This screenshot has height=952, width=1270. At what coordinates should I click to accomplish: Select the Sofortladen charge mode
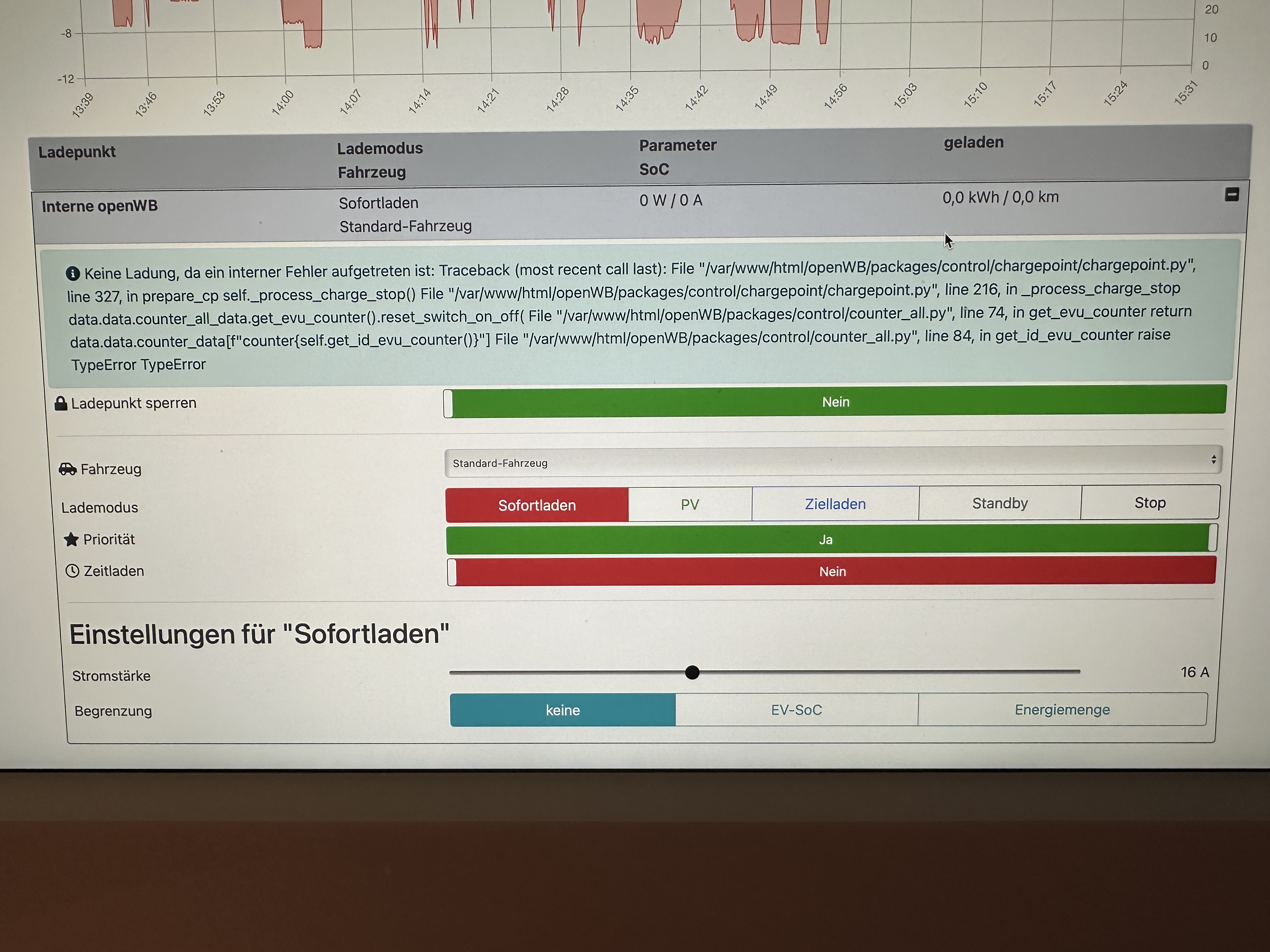(x=537, y=505)
